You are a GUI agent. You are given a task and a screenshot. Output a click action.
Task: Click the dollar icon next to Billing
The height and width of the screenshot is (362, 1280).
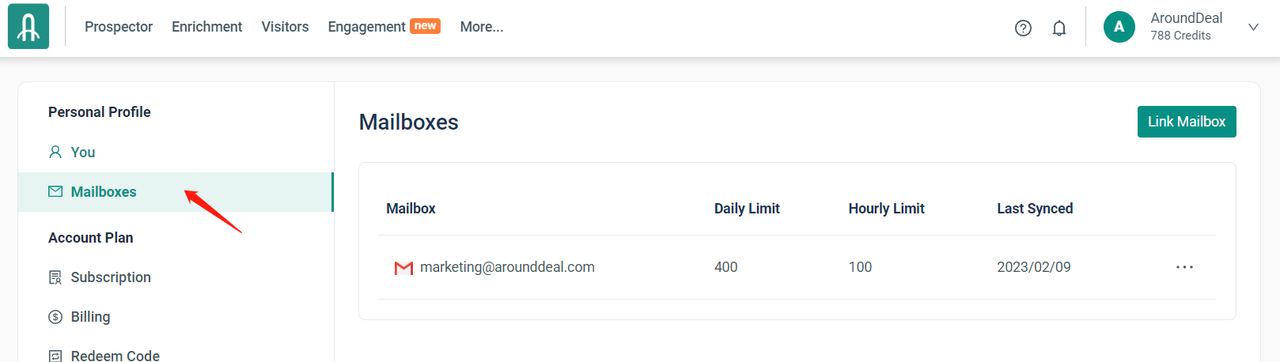(x=56, y=317)
